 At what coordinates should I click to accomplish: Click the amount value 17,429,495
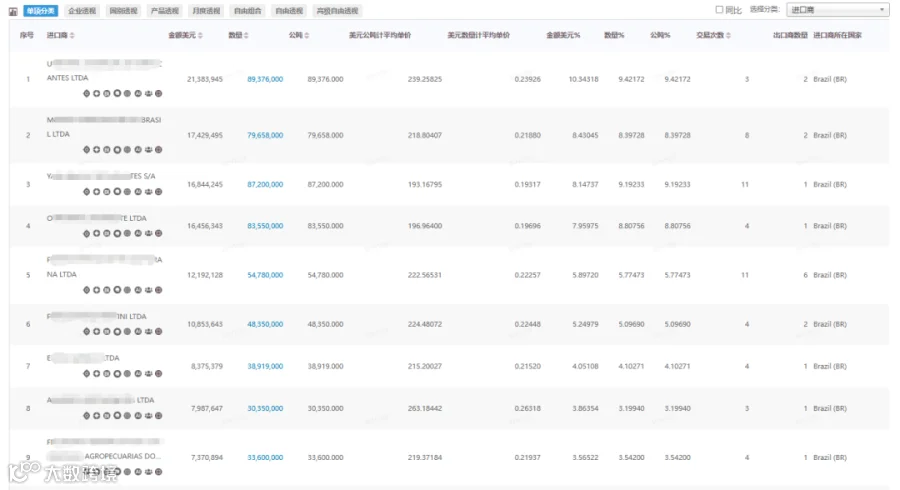(x=205, y=135)
